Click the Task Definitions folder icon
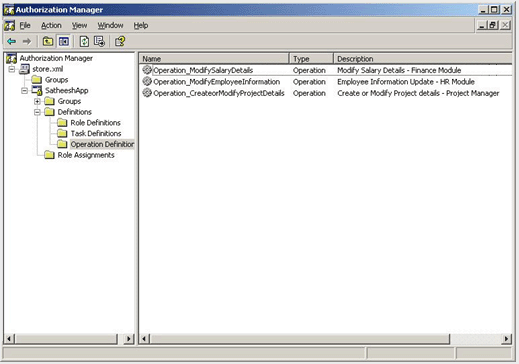 (x=62, y=133)
